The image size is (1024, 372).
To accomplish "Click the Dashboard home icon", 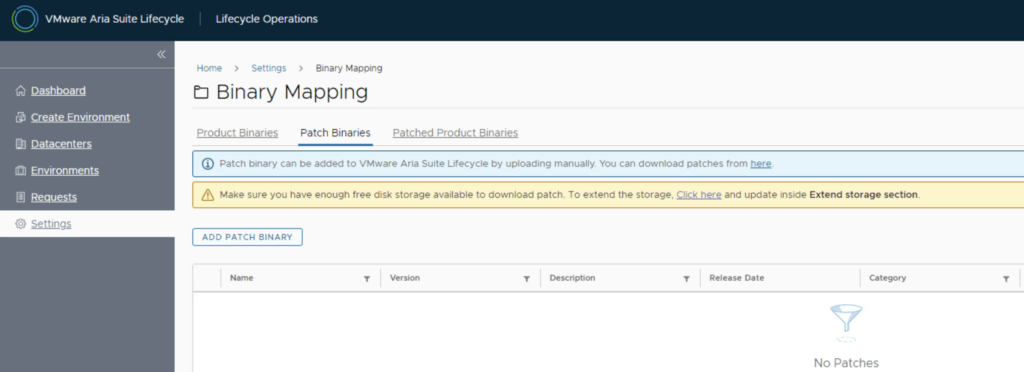I will click(20, 91).
